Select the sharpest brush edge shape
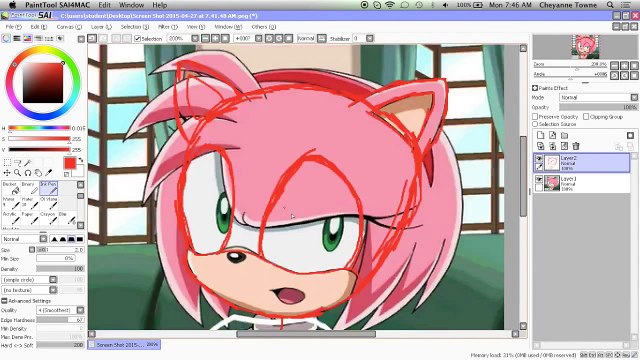This screenshot has width=640, height=360. coord(54,239)
